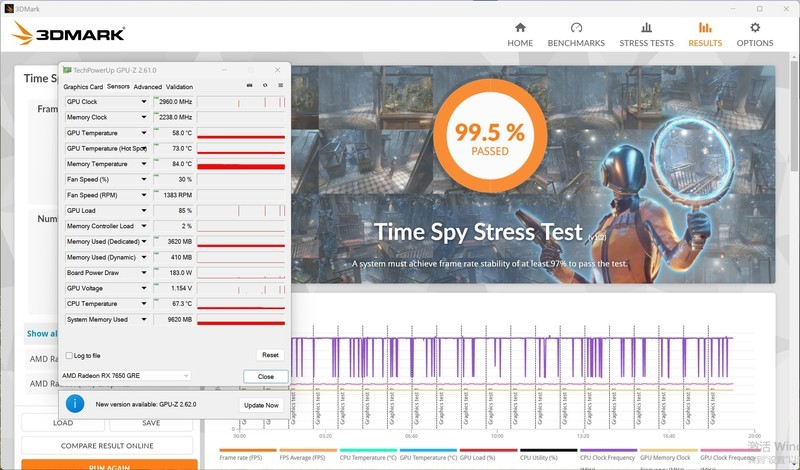Click Compare Result Online button

[107, 446]
